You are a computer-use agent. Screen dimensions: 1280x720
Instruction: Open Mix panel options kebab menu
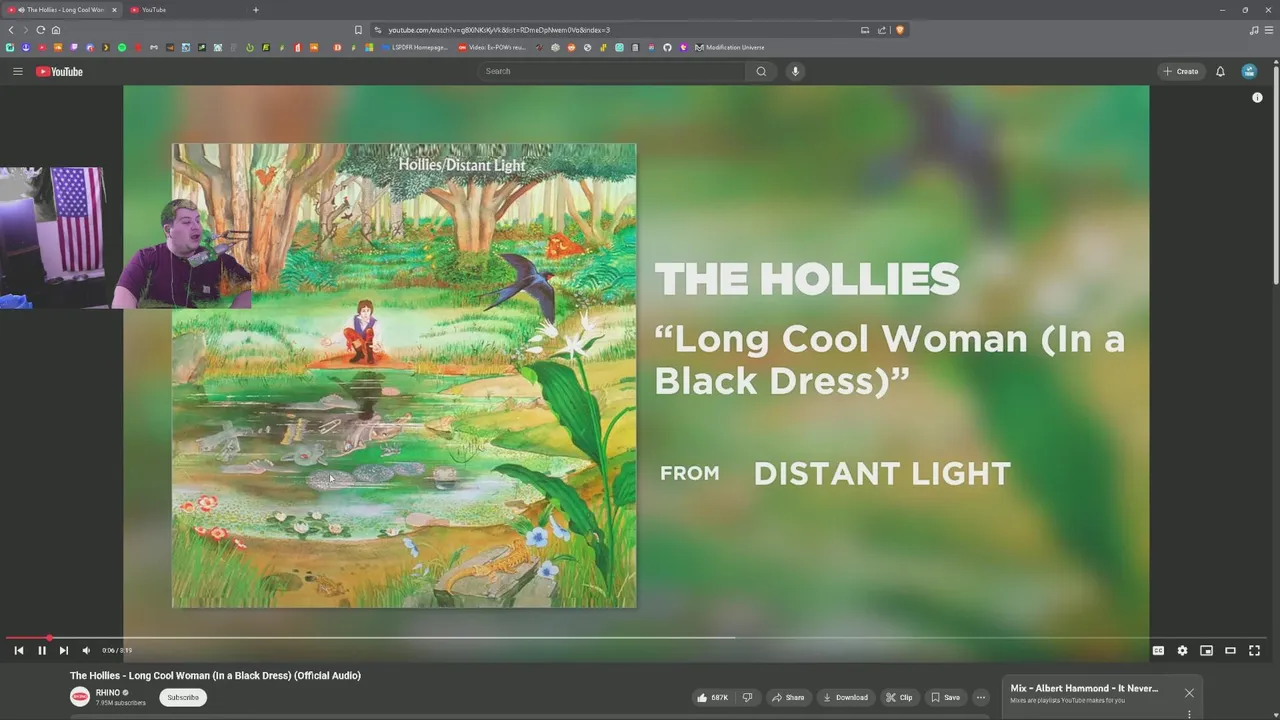coord(1189,714)
